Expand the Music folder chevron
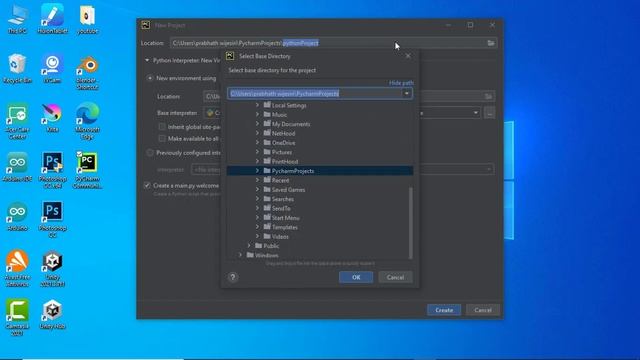 tap(257, 114)
